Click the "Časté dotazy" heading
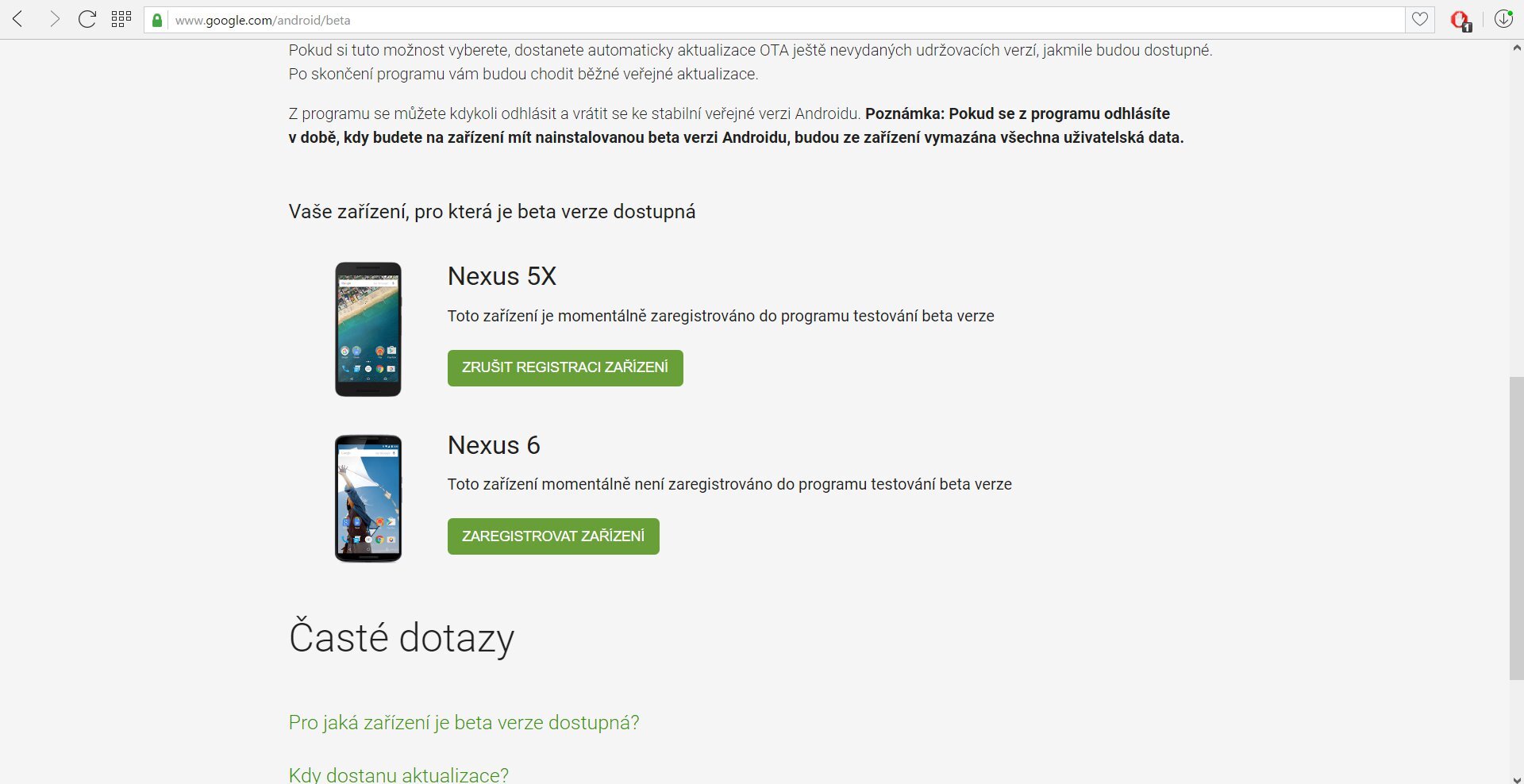Screen dimensions: 1524x784 401,638
